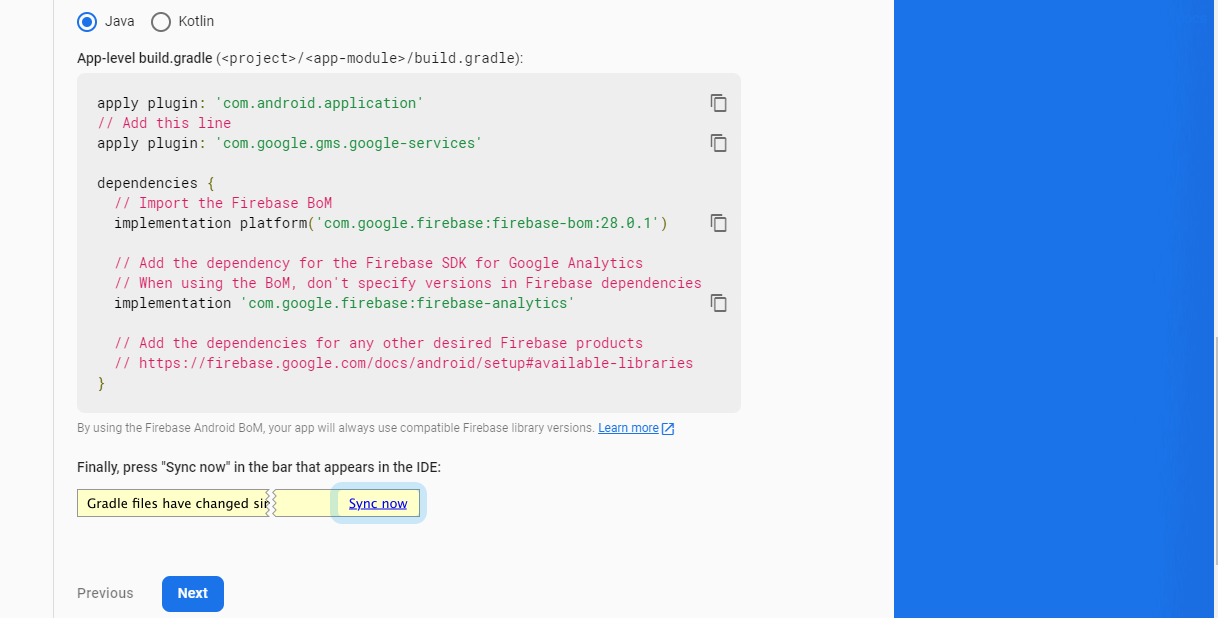1218x618 pixels.
Task: Copy the firebase-analytics implementation line
Action: click(718, 303)
